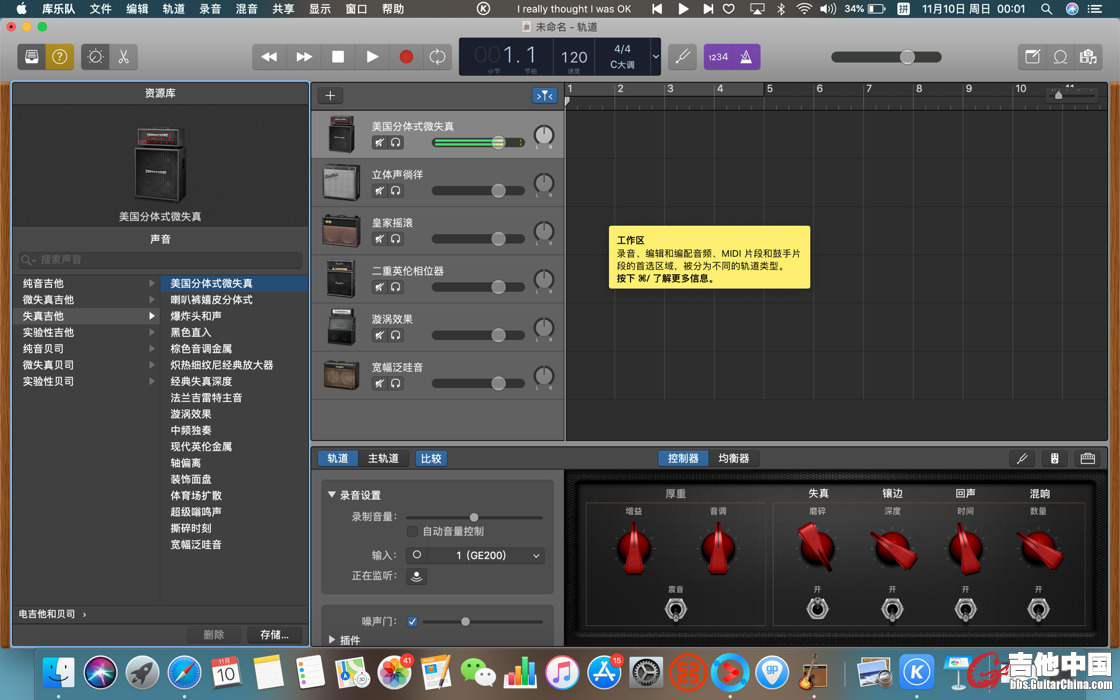Open the LCD display mode dropdown arrow
The image size is (1120, 700).
pyautogui.click(x=655, y=56)
